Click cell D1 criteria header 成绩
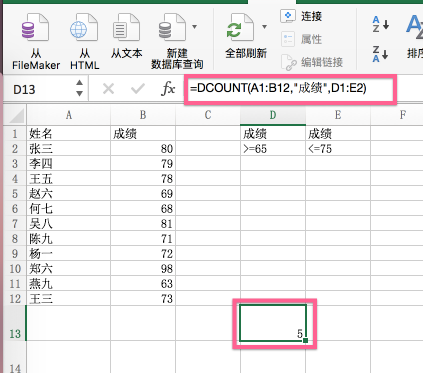423x373 pixels. point(273,133)
